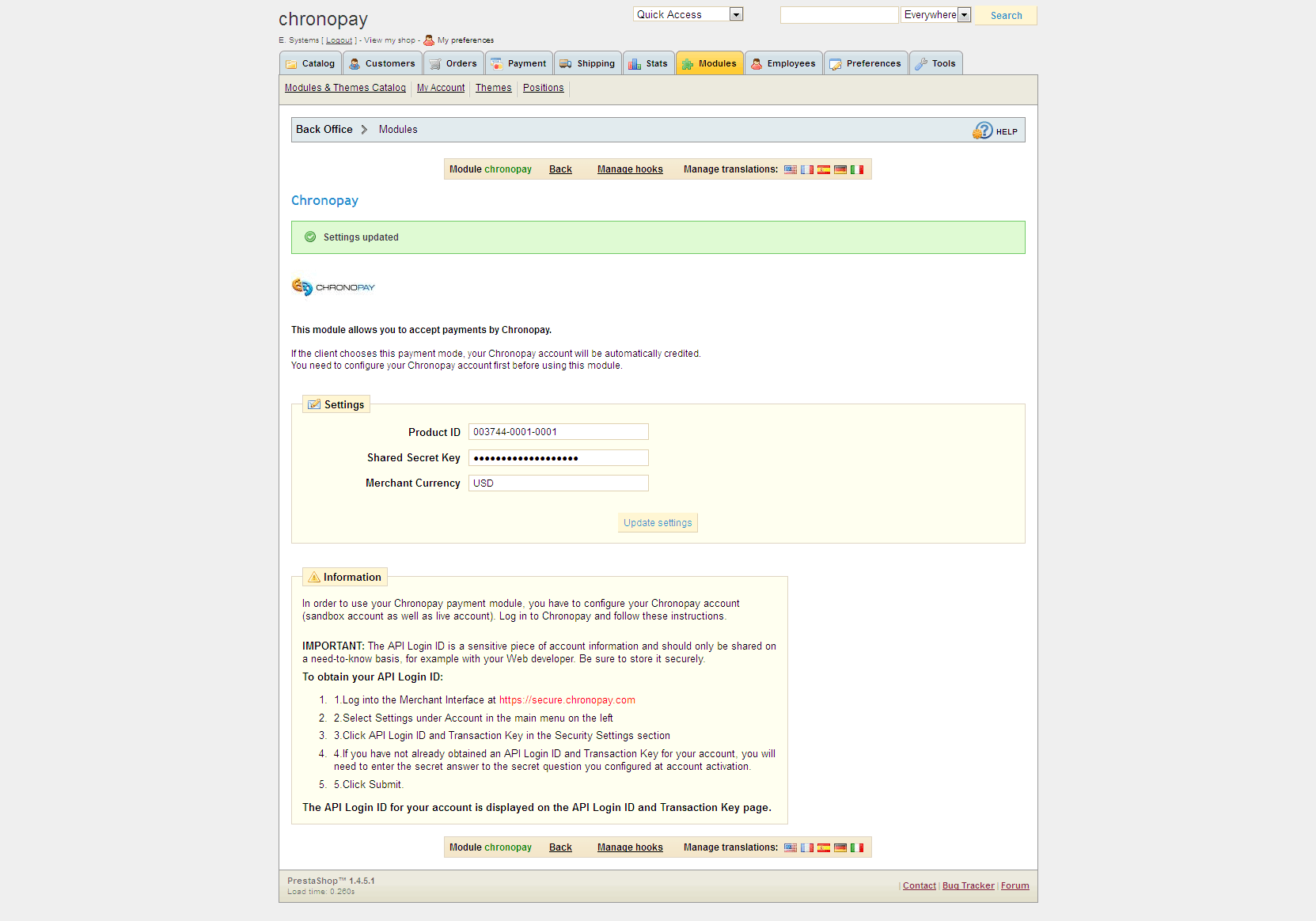Expand the Quick Access dropdown
The width and height of the screenshot is (1316, 921).
point(688,14)
